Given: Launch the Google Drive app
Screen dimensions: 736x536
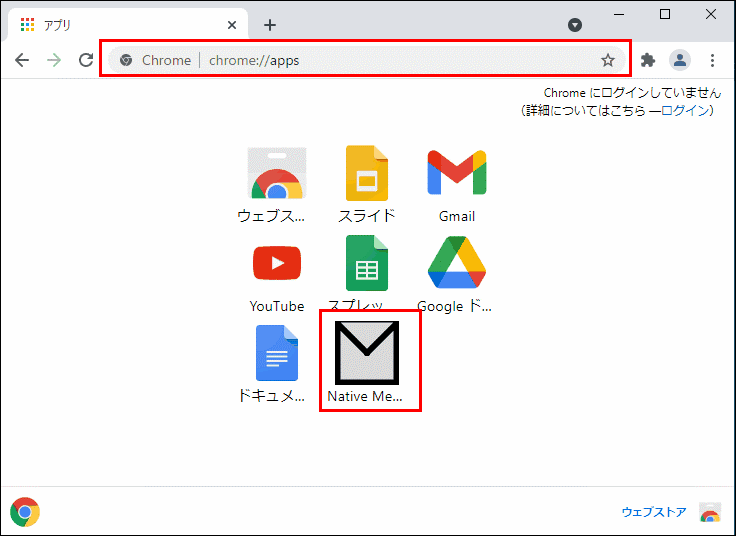Looking at the screenshot, I should [x=457, y=262].
